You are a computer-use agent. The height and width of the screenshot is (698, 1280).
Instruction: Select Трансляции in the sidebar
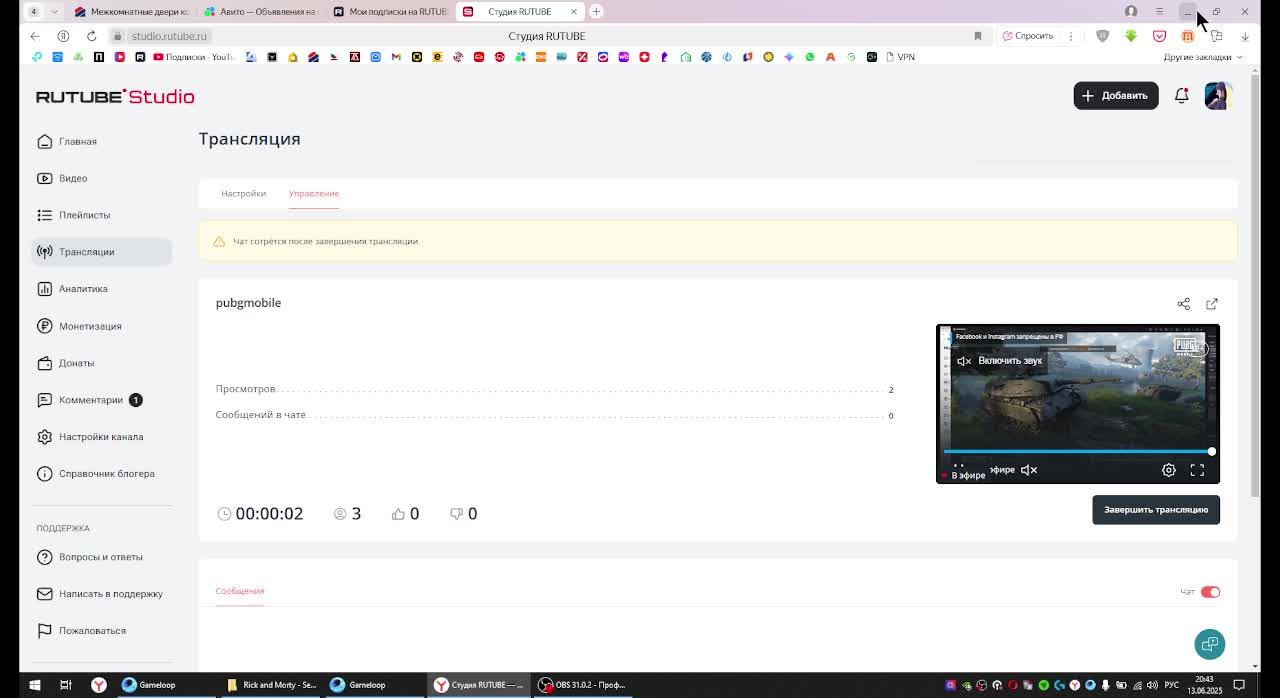(101, 252)
